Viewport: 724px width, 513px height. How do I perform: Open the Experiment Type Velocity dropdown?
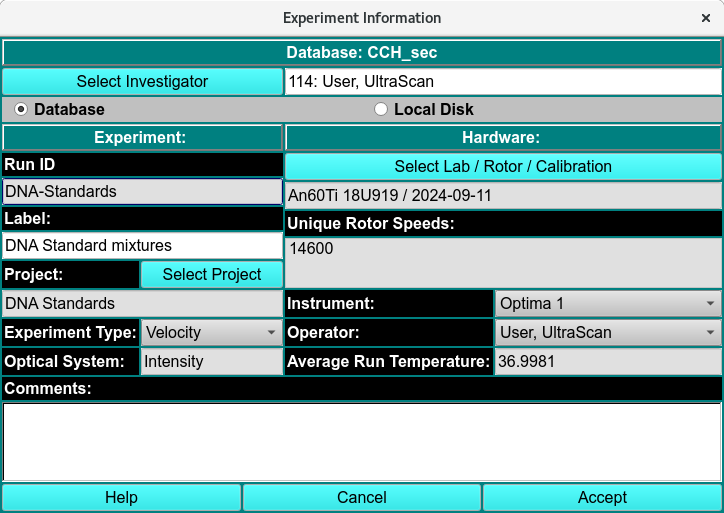[x=211, y=332]
